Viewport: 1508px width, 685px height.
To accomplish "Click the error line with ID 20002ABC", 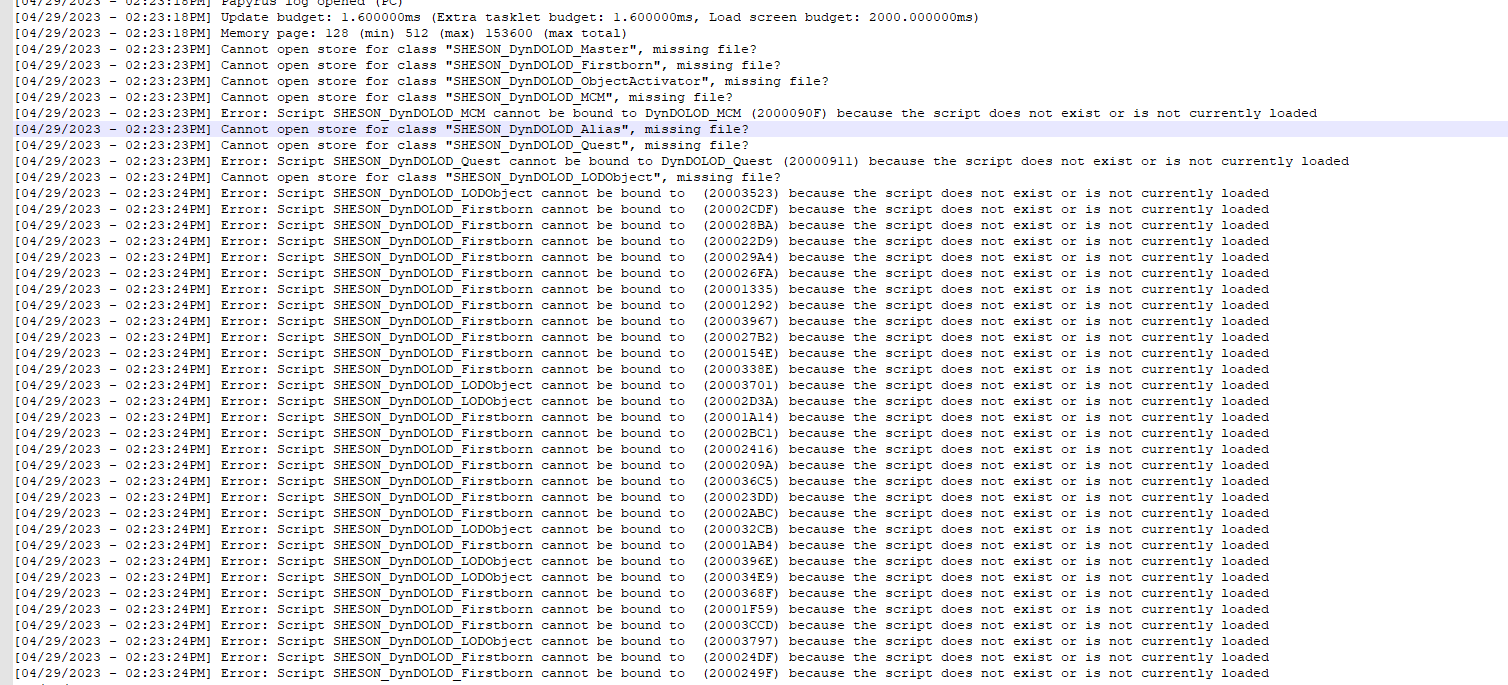I will 642,513.
